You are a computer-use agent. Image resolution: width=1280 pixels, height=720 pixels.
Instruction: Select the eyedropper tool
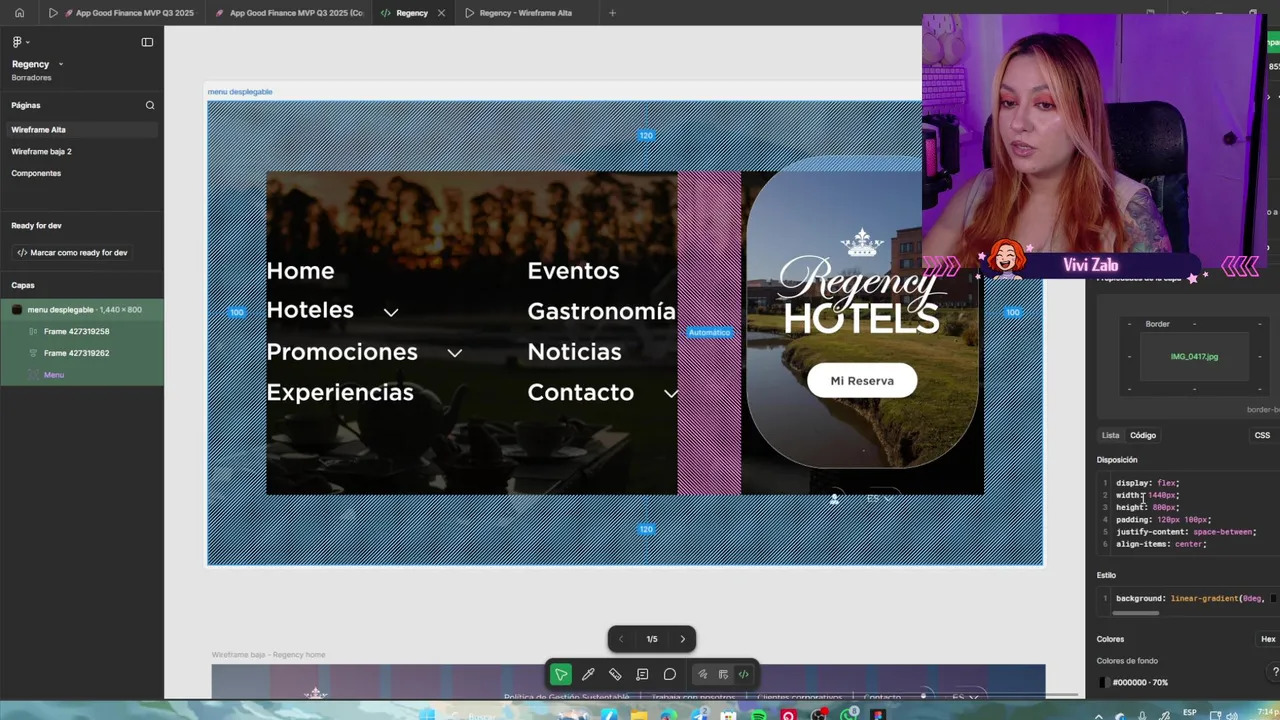point(588,675)
